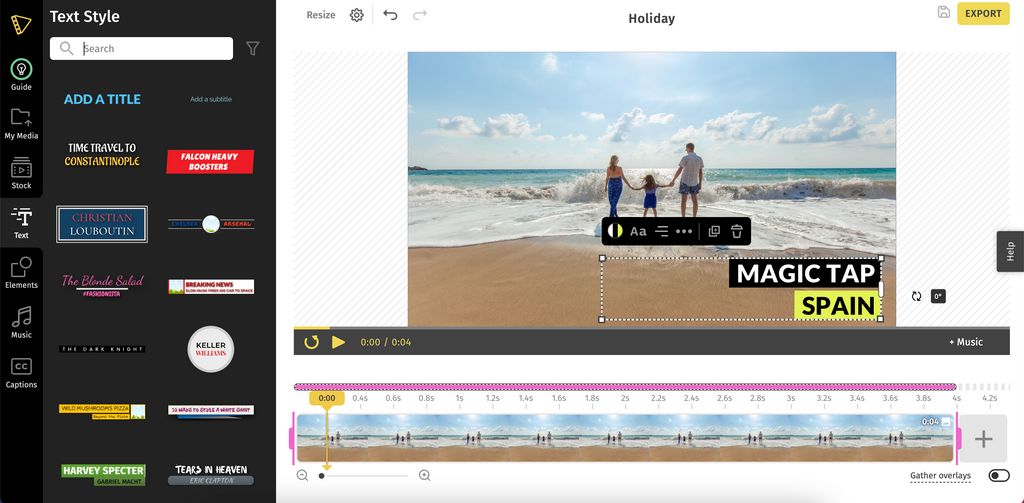Open the Guide panel
The height and width of the screenshot is (503, 1024).
(x=21, y=74)
